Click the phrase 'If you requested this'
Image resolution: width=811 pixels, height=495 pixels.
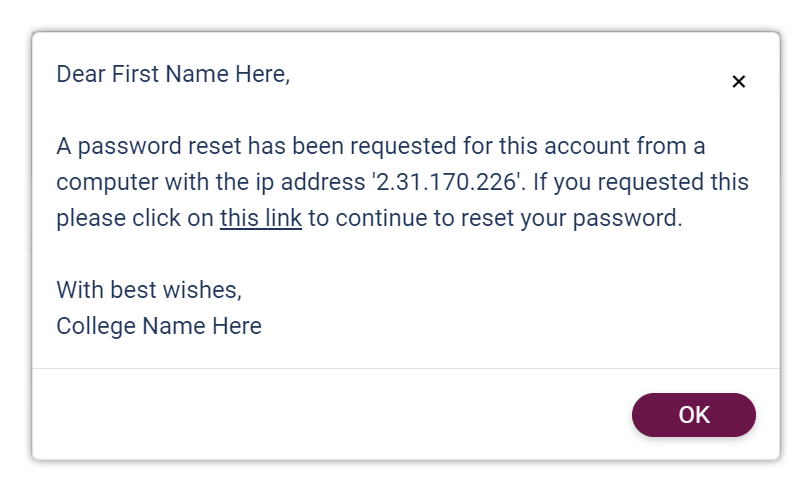(x=641, y=182)
